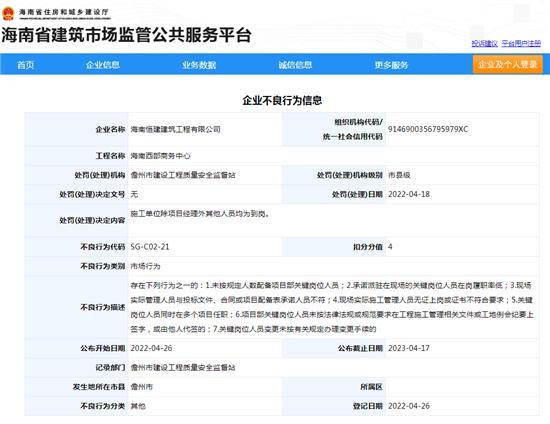The height and width of the screenshot is (424, 550).
Task: Select publish end date 2023-04-17
Action: 409,348
